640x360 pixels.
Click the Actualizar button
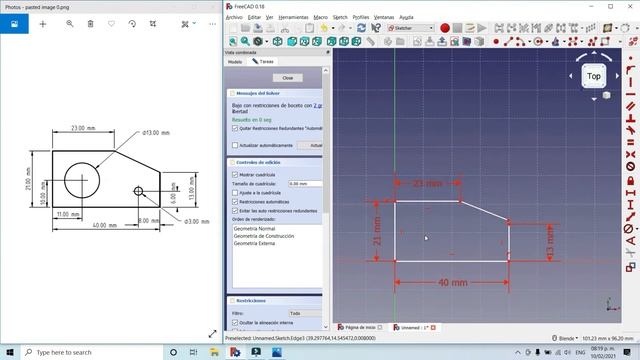pyautogui.click(x=310, y=145)
